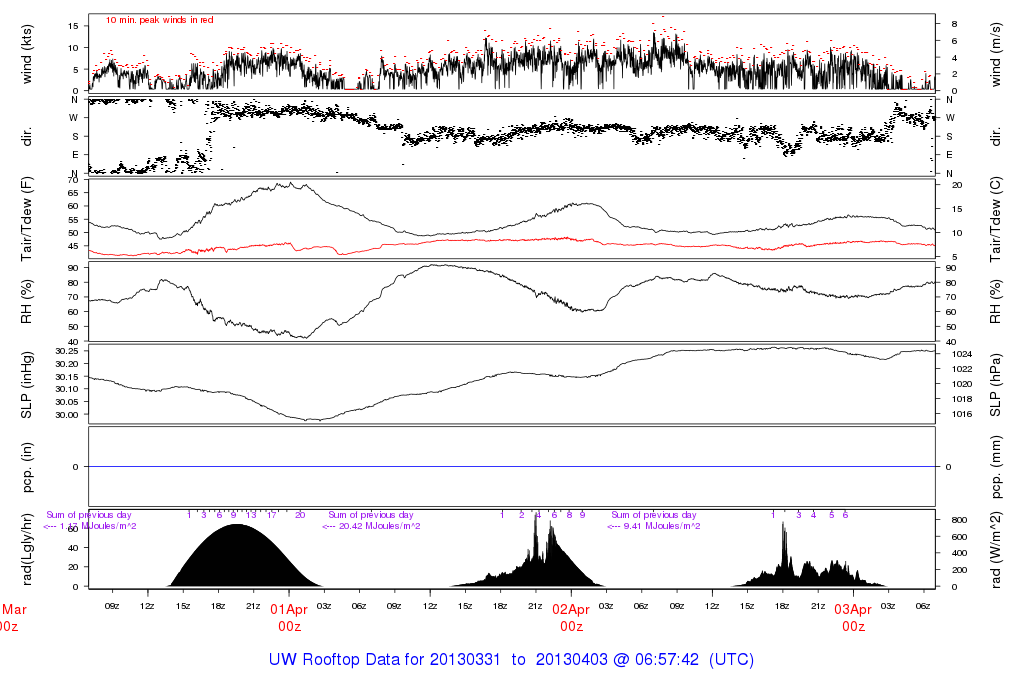Click the 'UW Rooftop Data' chart title
The width and height of the screenshot is (1024, 700).
tap(511, 660)
